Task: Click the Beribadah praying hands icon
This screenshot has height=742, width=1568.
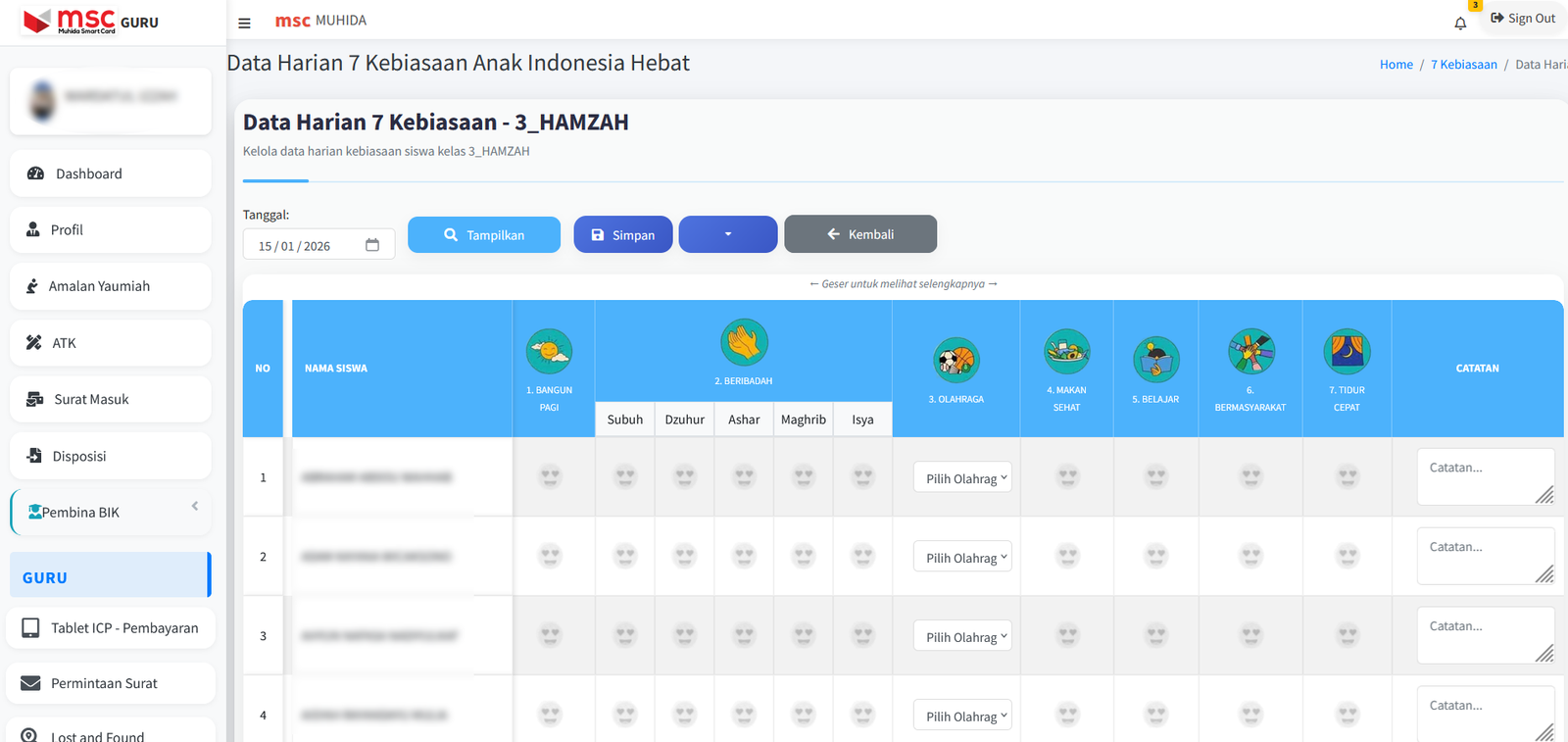Action: (744, 342)
